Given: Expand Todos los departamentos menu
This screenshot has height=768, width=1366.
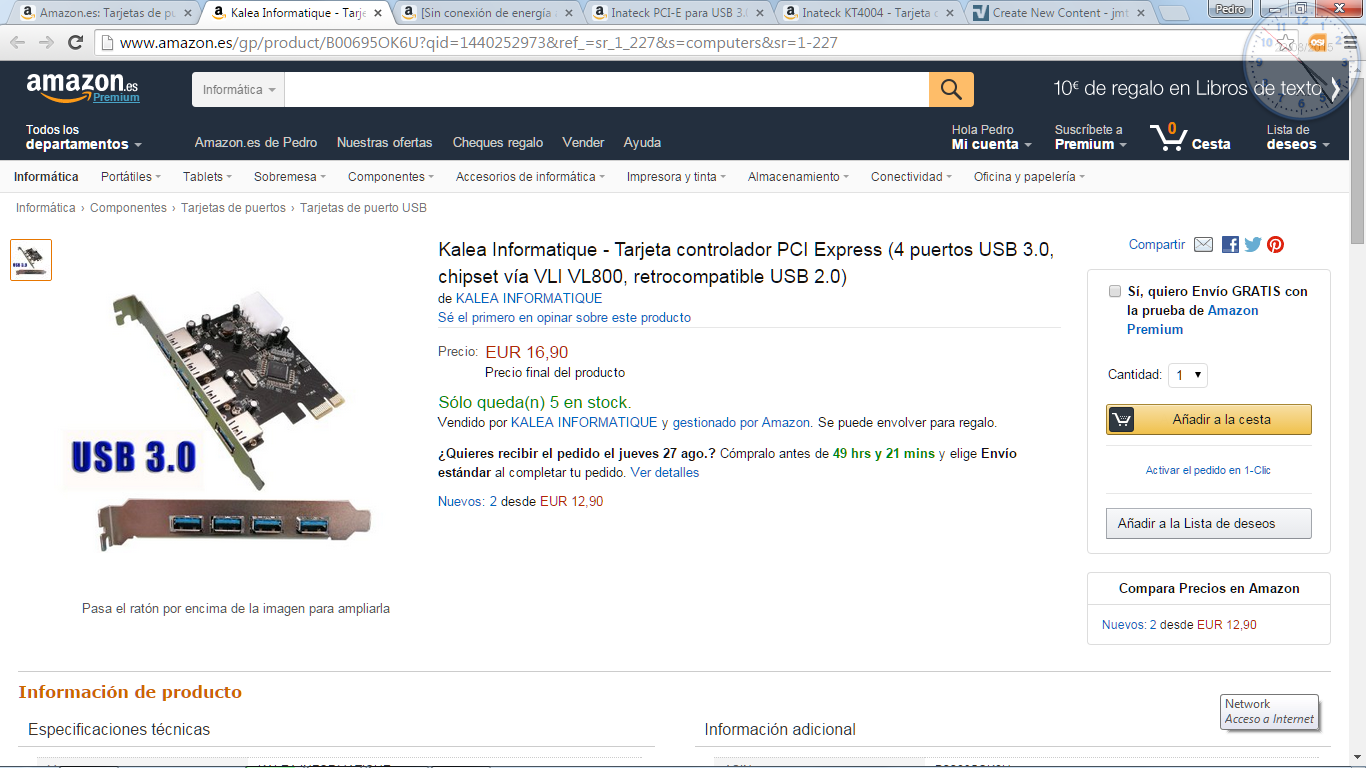Looking at the screenshot, I should point(84,137).
